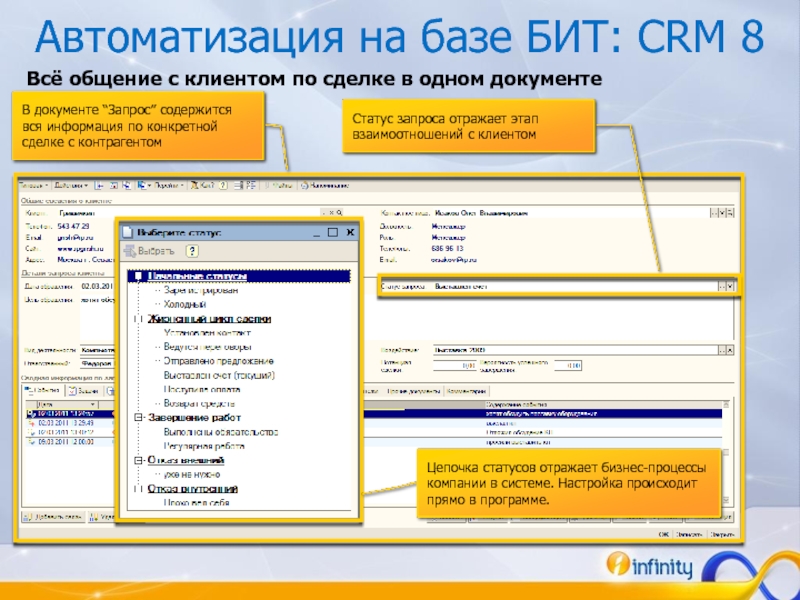800x600 pixels.
Task: Click the Статус запроса ellipsis picker button
Action: (x=722, y=287)
